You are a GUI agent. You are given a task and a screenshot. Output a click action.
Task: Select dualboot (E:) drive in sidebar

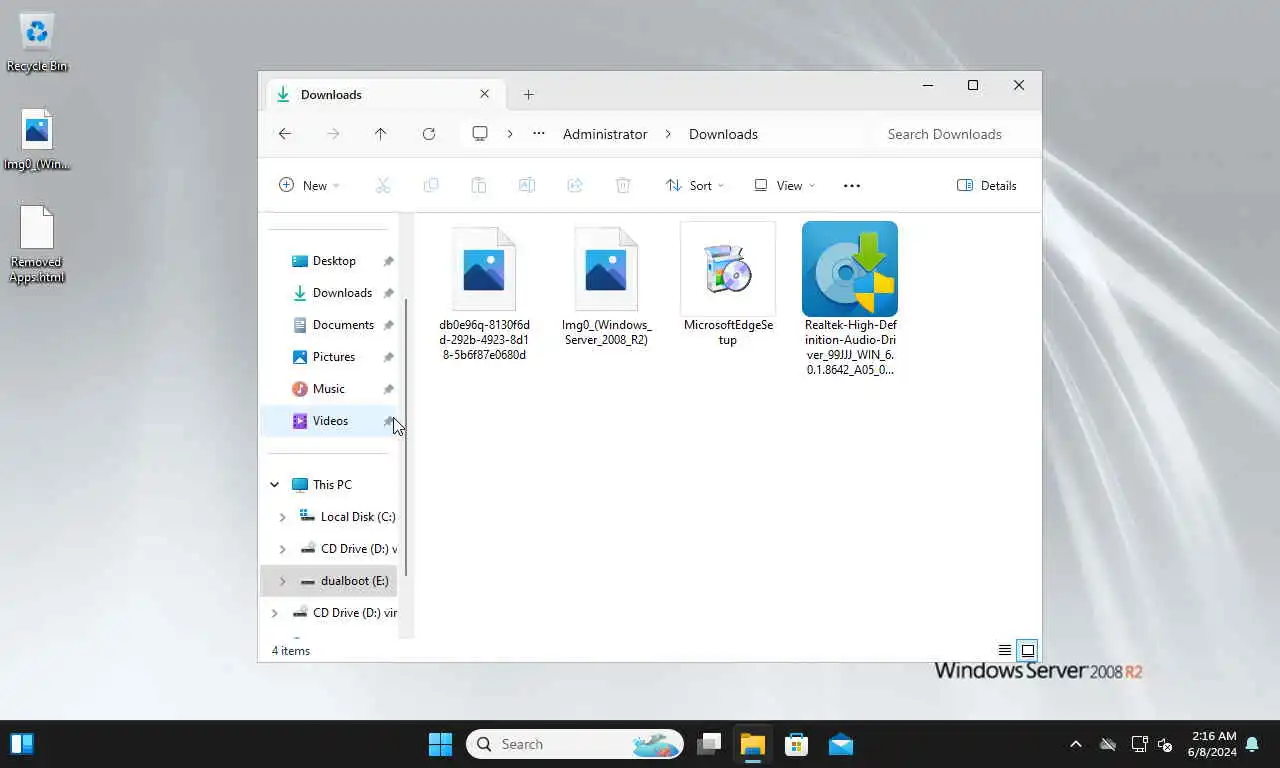pos(329,581)
